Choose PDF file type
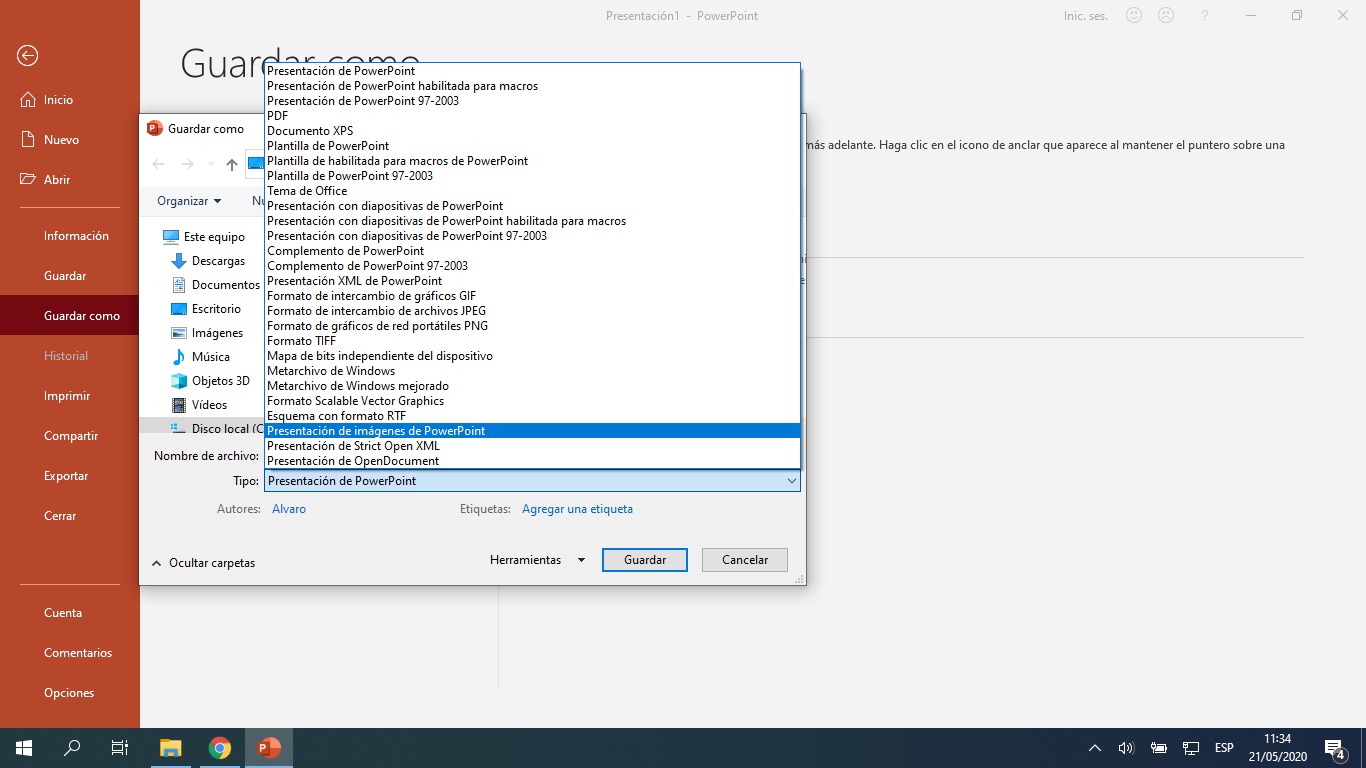Image resolution: width=1366 pixels, height=768 pixels. (x=532, y=116)
